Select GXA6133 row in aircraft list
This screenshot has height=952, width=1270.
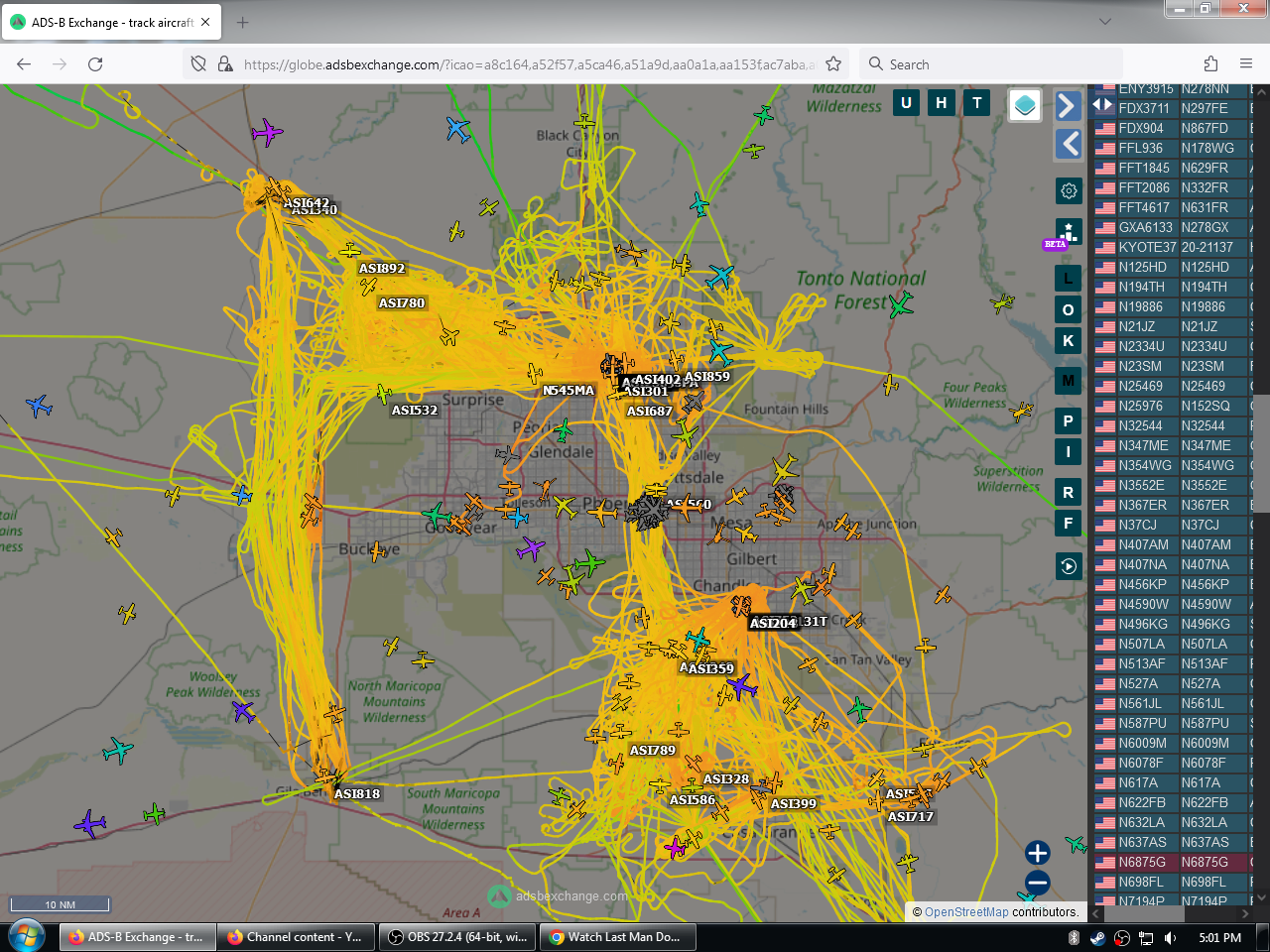(x=1173, y=227)
